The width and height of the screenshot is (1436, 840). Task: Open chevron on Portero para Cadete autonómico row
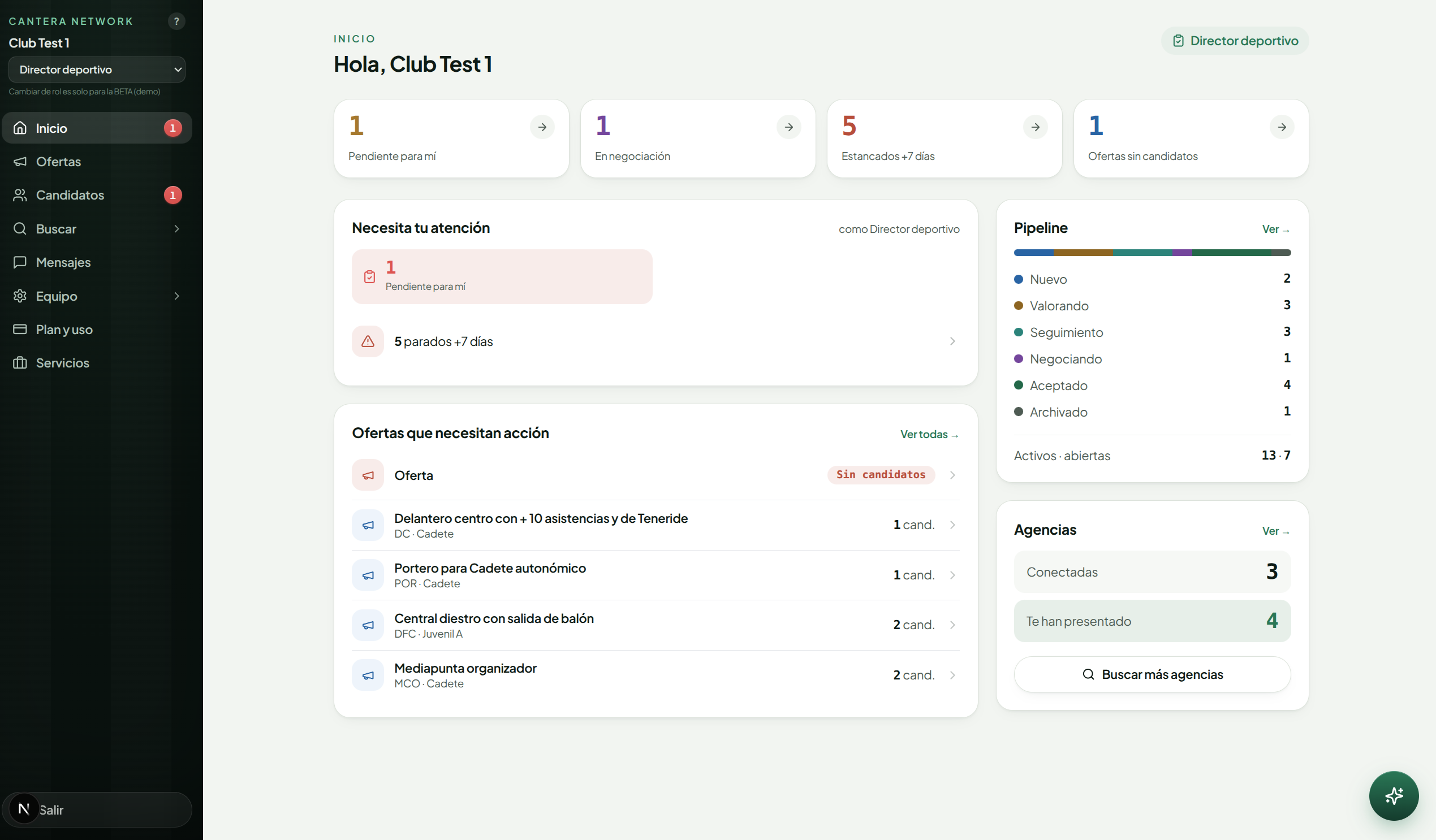click(952, 575)
